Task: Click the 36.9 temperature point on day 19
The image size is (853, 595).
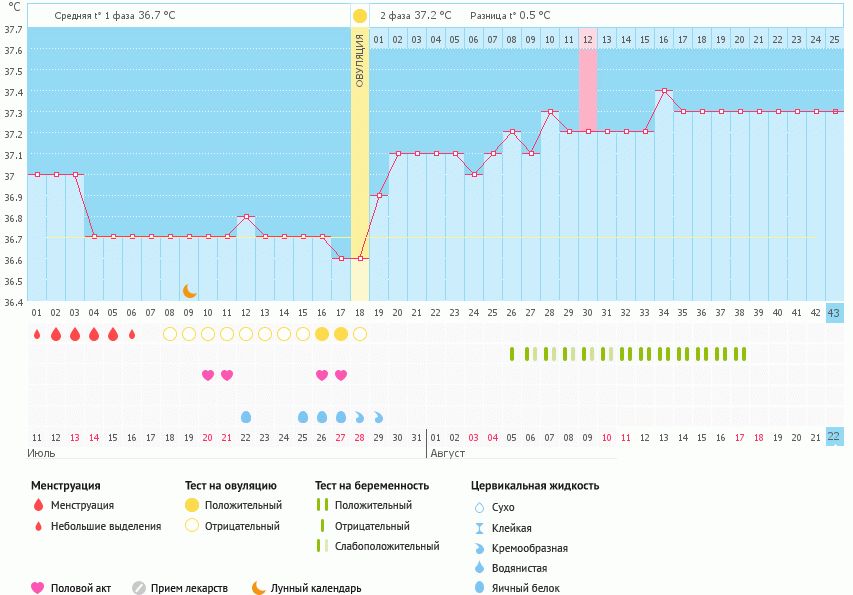Action: pyautogui.click(x=379, y=196)
